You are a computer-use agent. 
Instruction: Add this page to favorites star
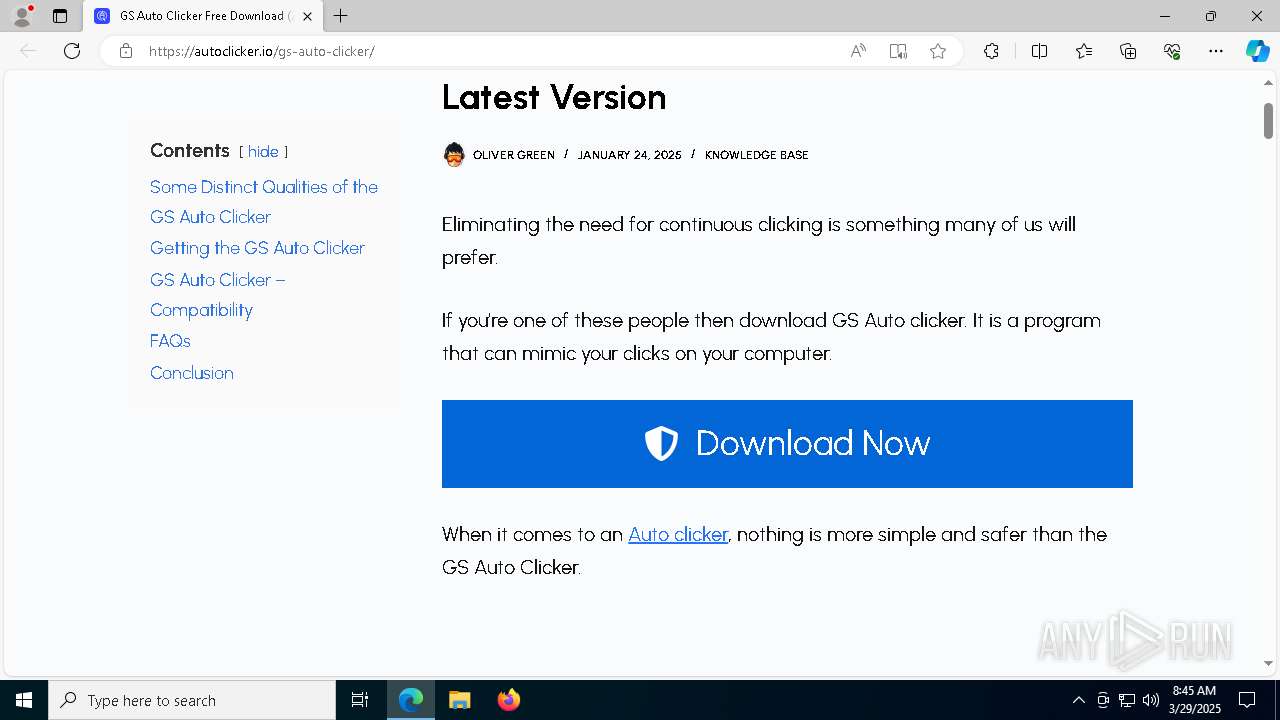[938, 51]
